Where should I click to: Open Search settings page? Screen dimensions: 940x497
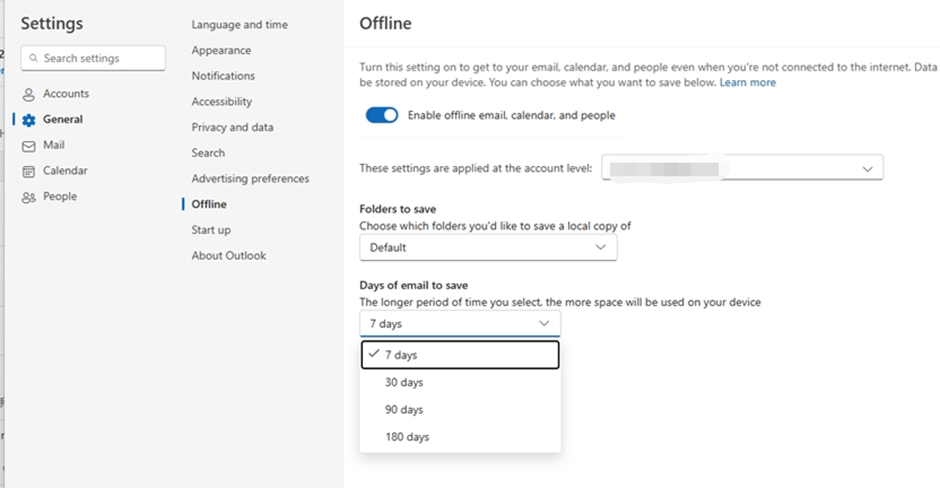(208, 153)
